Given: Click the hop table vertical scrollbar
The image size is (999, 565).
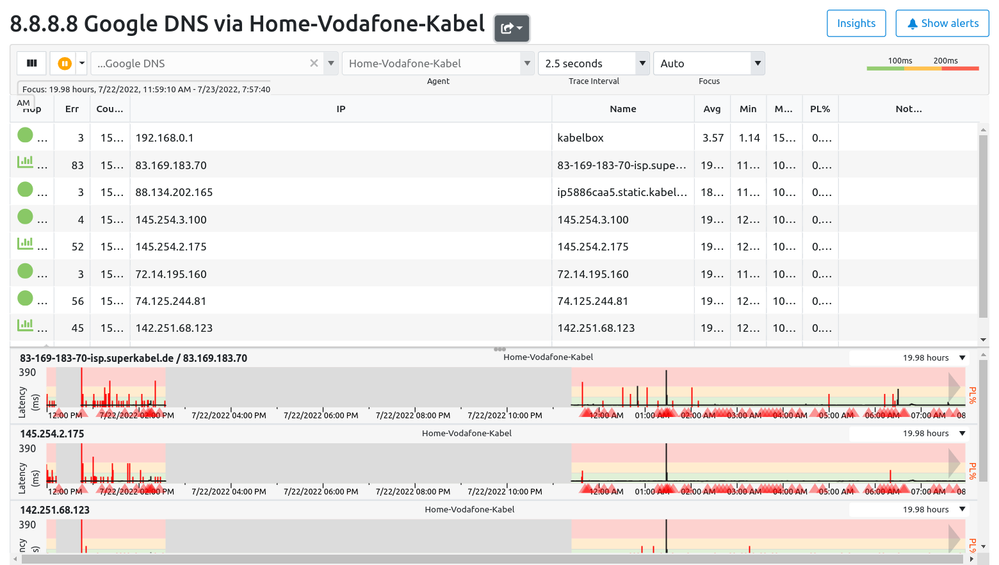Looking at the screenshot, I should point(983,224).
